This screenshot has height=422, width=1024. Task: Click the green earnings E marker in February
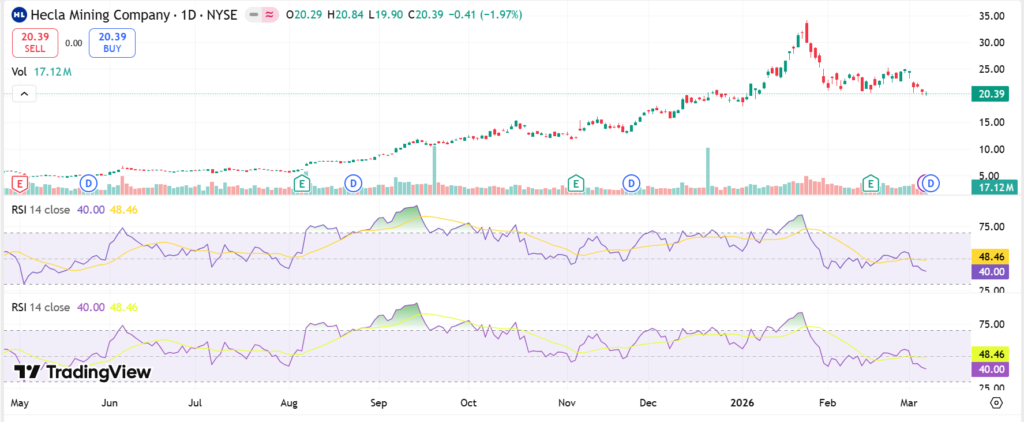pyautogui.click(x=872, y=183)
